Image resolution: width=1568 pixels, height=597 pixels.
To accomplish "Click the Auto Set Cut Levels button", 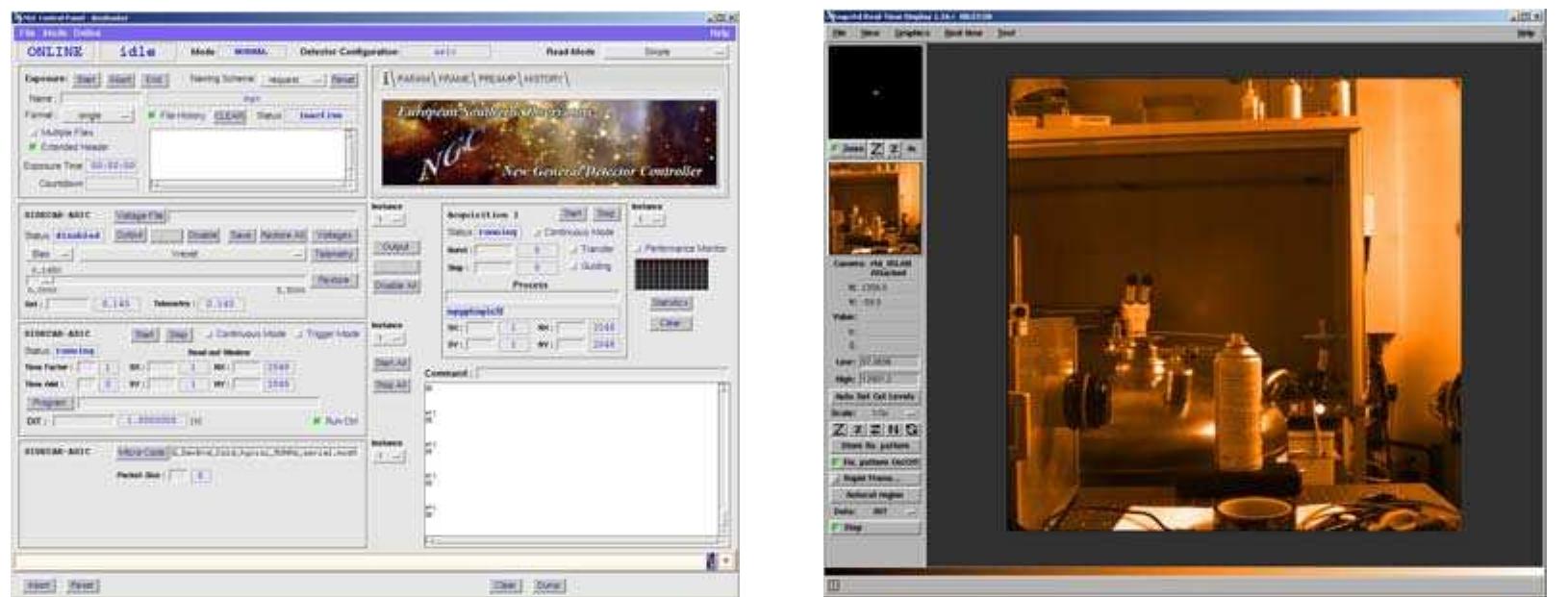I will pyautogui.click(x=875, y=396).
